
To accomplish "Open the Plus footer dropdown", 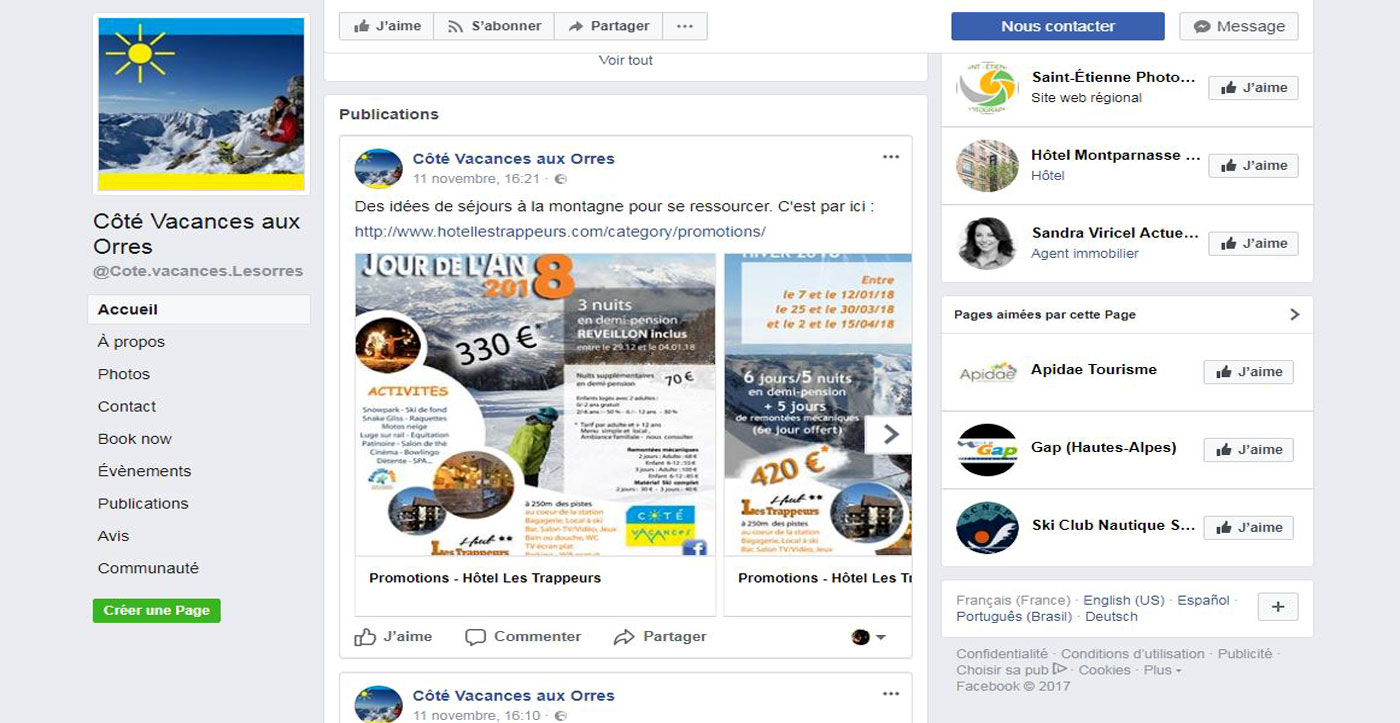I will click(1163, 670).
